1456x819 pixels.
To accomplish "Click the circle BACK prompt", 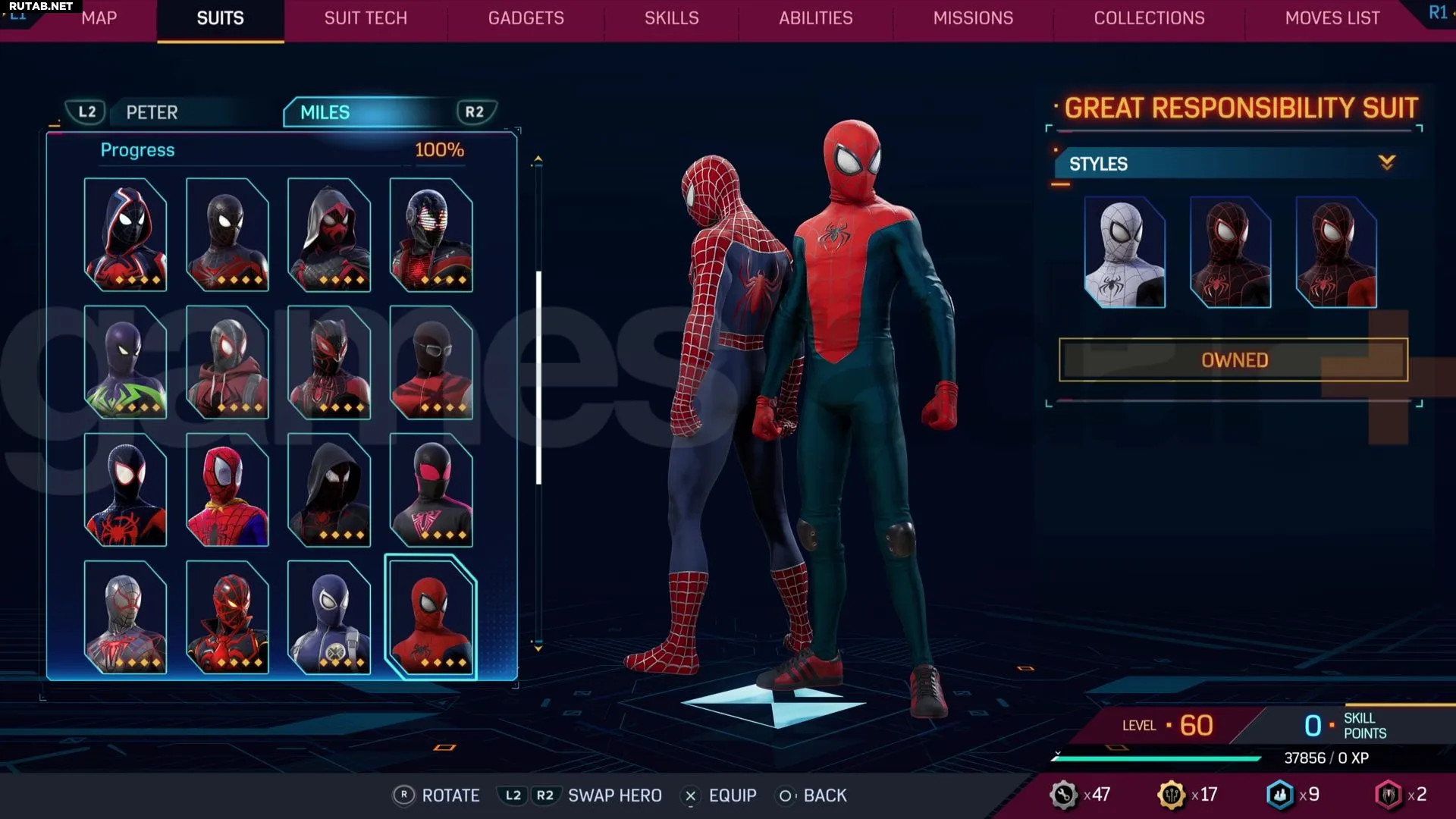I will (812, 795).
